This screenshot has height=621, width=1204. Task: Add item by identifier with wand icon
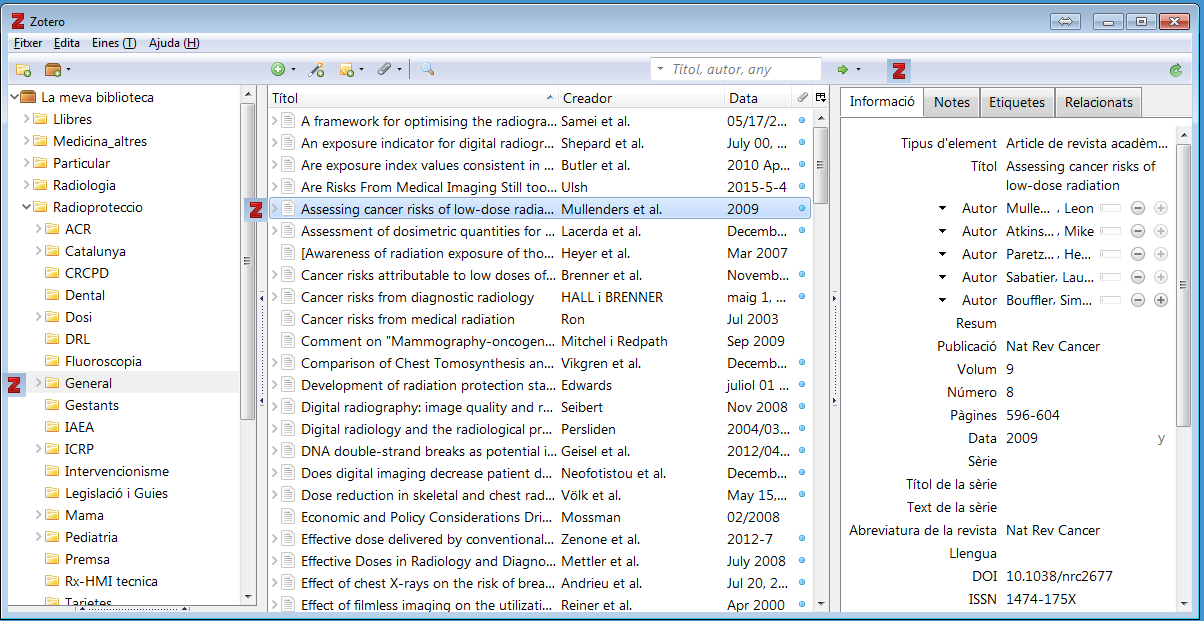click(x=316, y=70)
